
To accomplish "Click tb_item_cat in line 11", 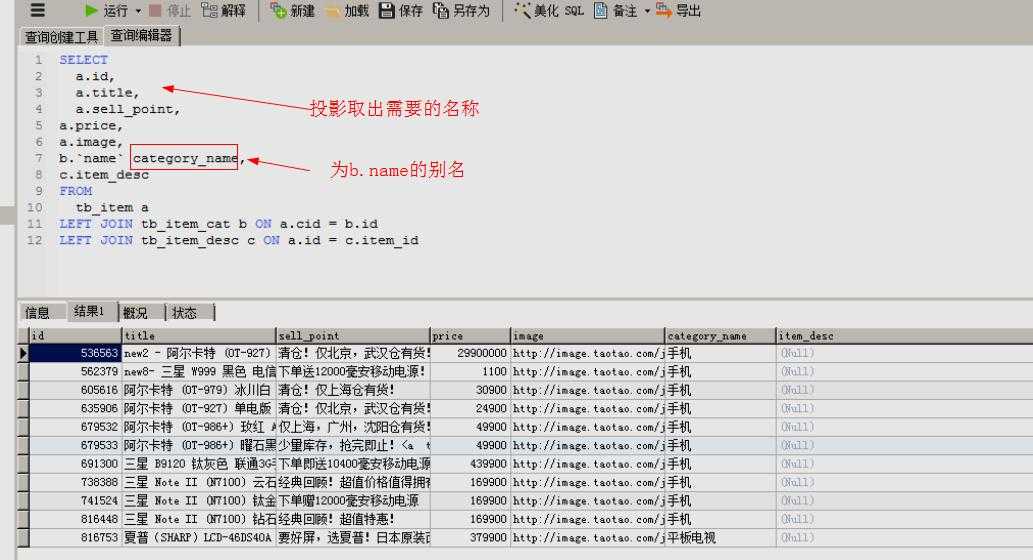I will [x=185, y=224].
